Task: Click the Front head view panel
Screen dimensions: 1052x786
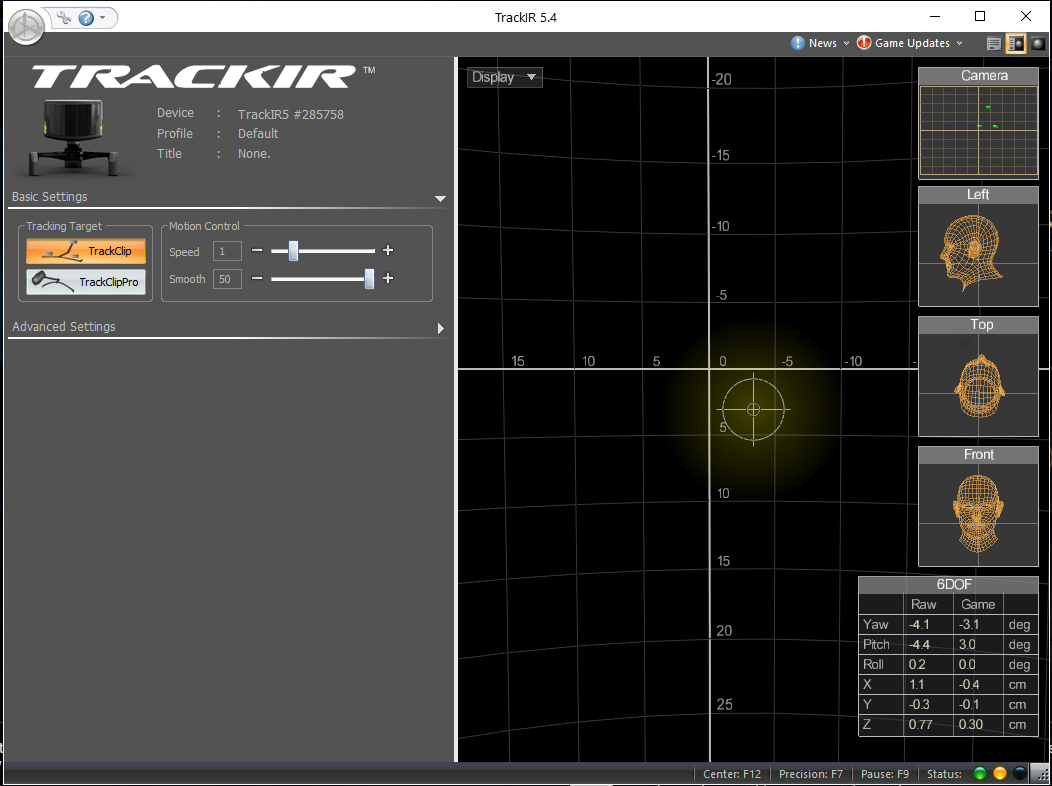Action: [978, 506]
